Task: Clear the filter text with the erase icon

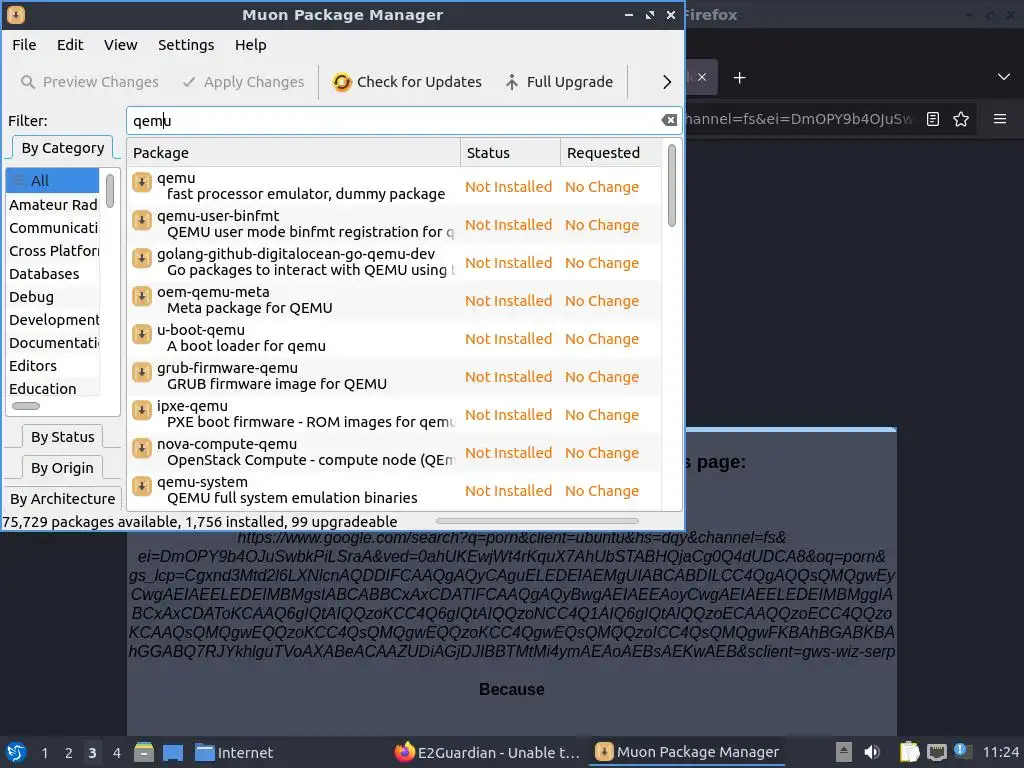Action: (x=669, y=120)
